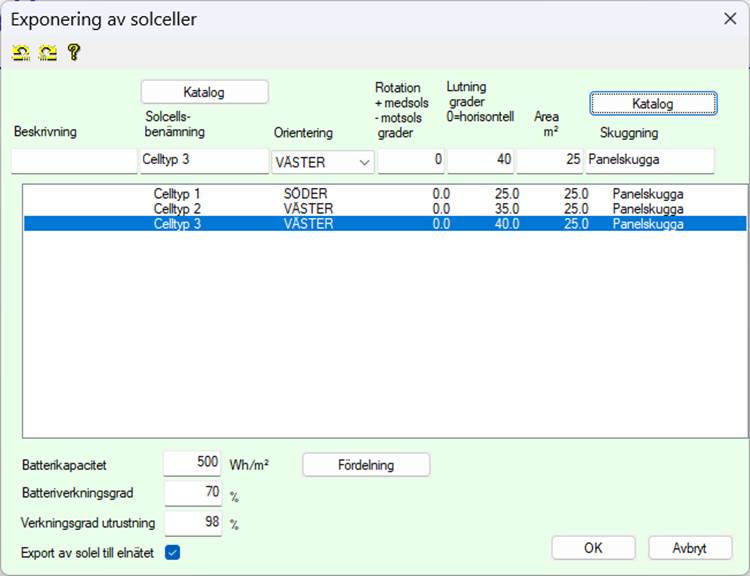
Task: Click the Fördelning button
Action: click(365, 465)
